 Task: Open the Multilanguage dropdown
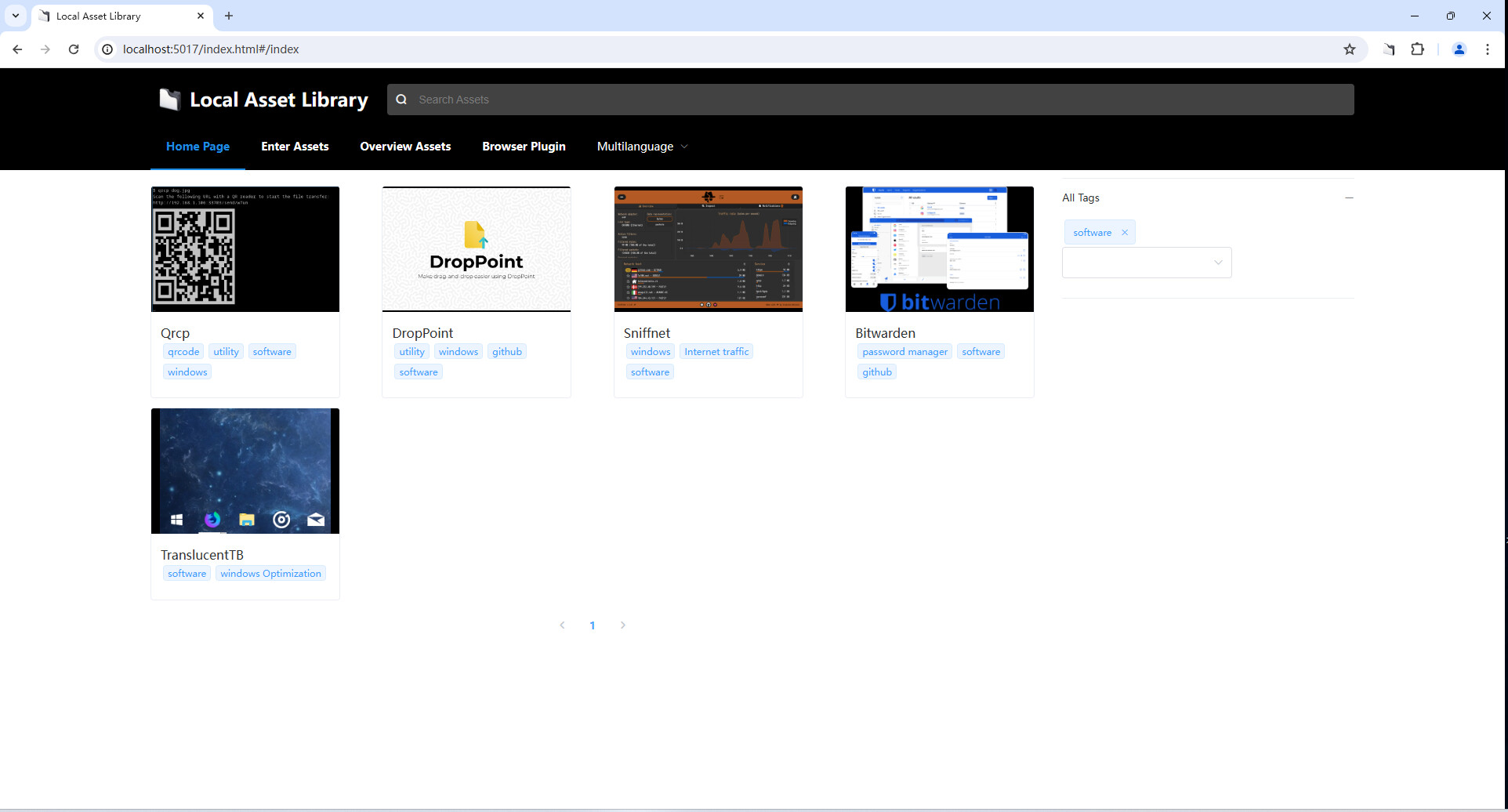641,147
